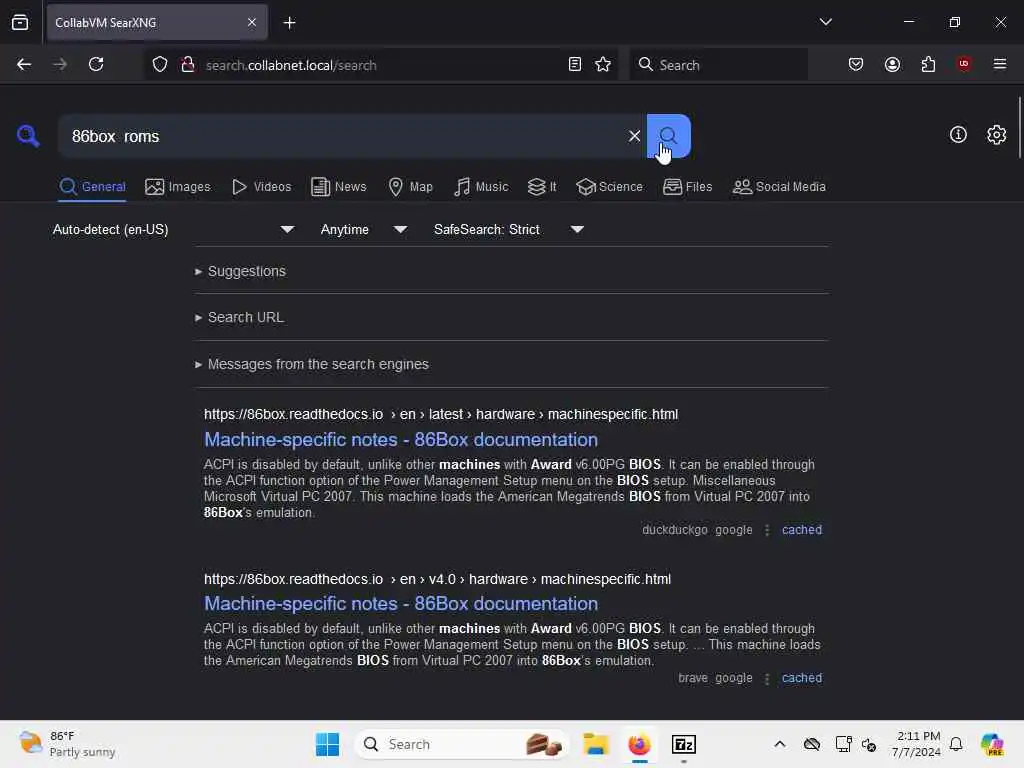The height and width of the screenshot is (768, 1024).
Task: Open the Anytime time range dropdown
Action: [x=363, y=229]
